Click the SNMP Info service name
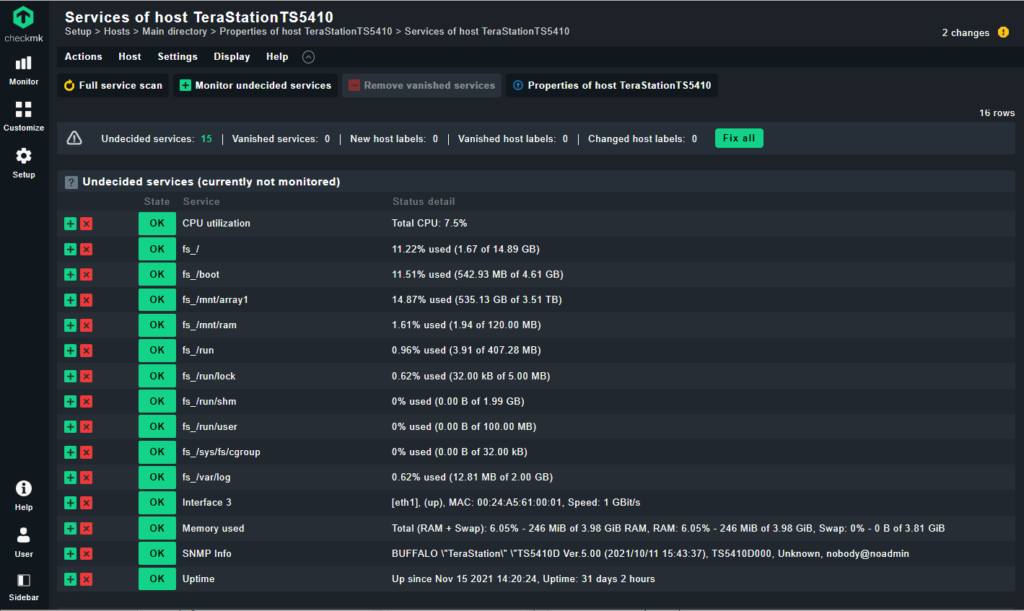 click(206, 554)
